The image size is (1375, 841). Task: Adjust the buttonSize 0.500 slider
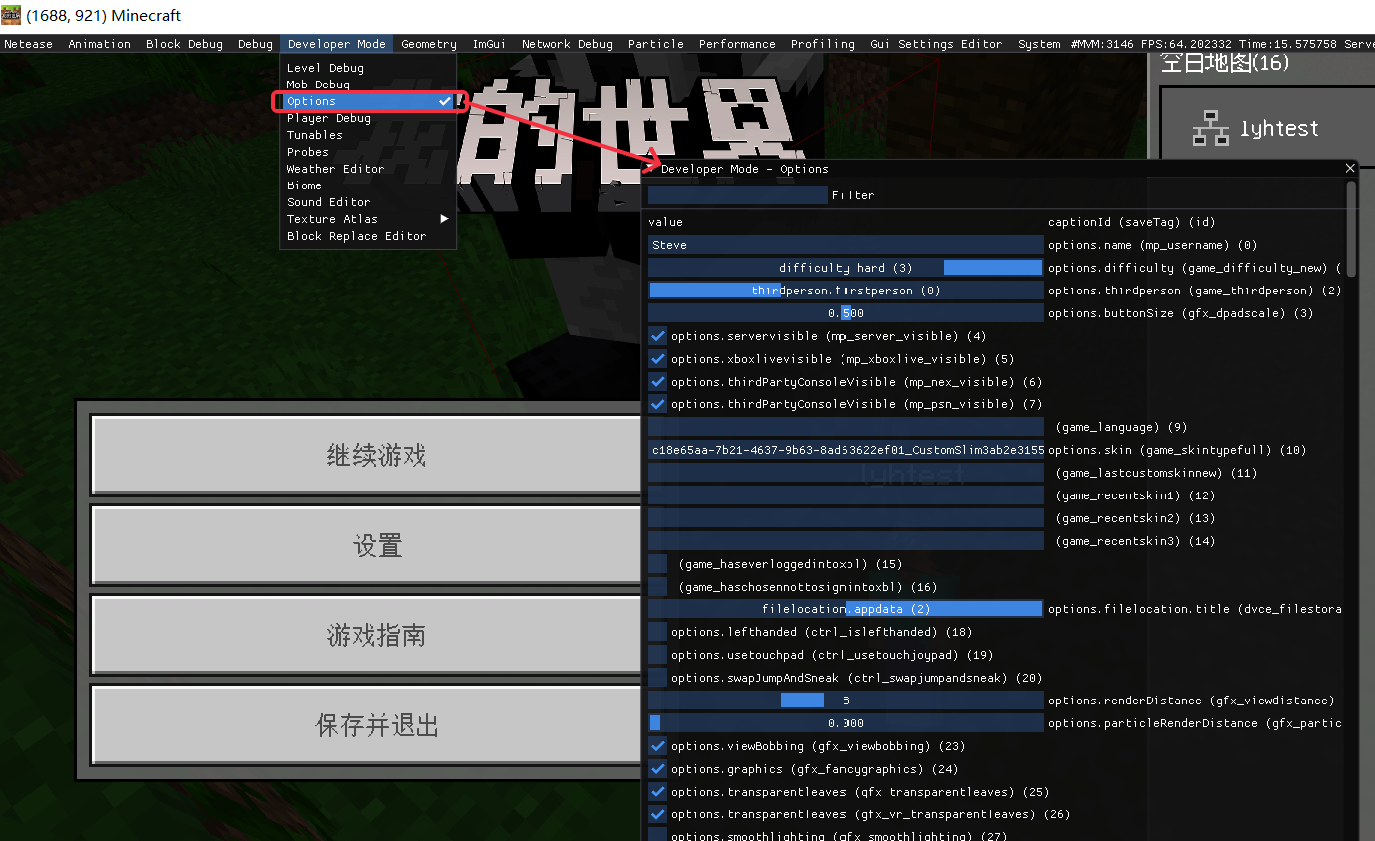[845, 313]
